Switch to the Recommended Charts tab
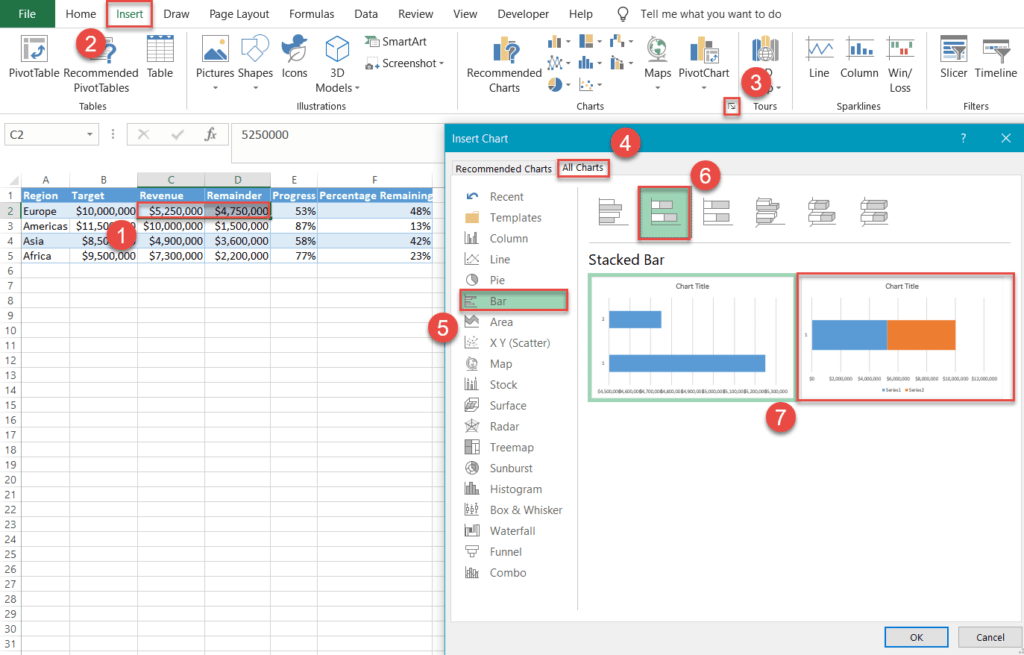The width and height of the screenshot is (1024, 655). (503, 168)
